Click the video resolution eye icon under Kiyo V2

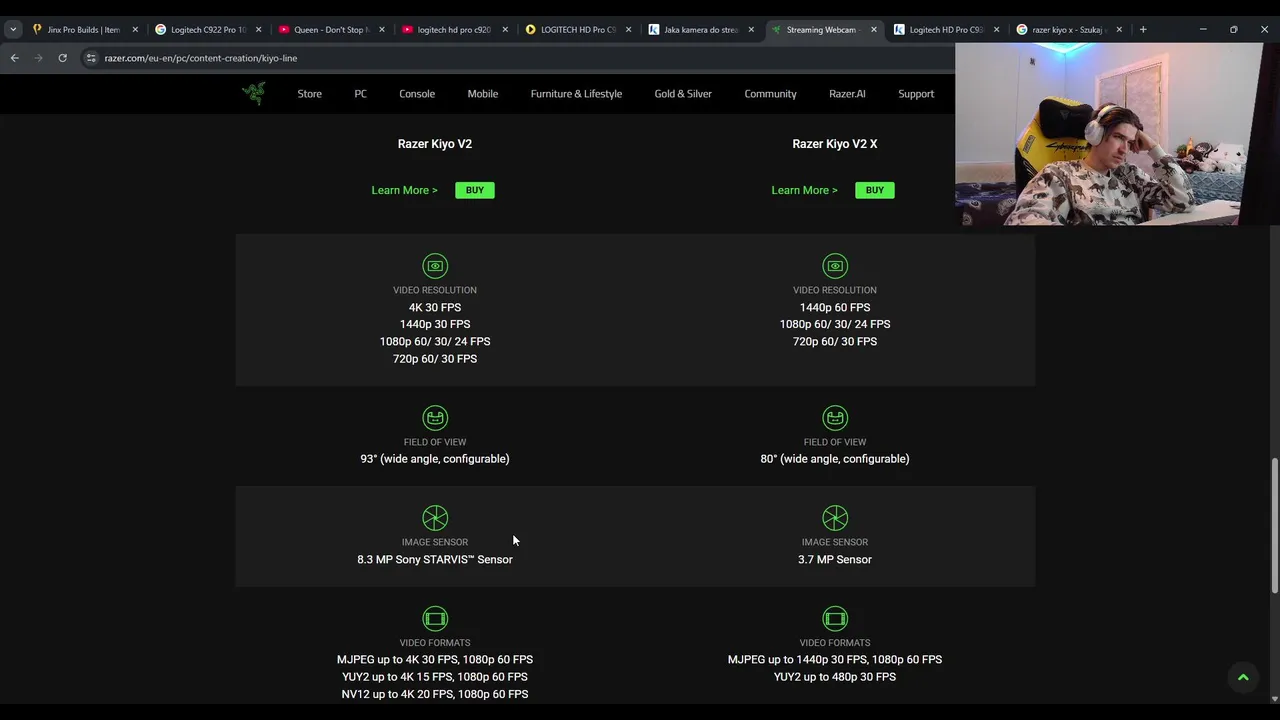click(435, 266)
